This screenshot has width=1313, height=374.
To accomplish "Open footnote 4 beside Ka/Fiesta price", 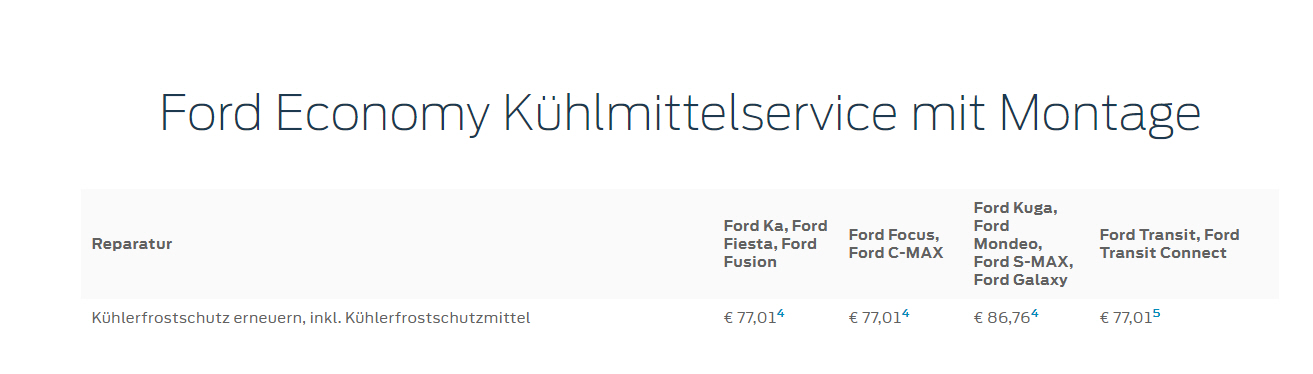I will pyautogui.click(x=780, y=314).
